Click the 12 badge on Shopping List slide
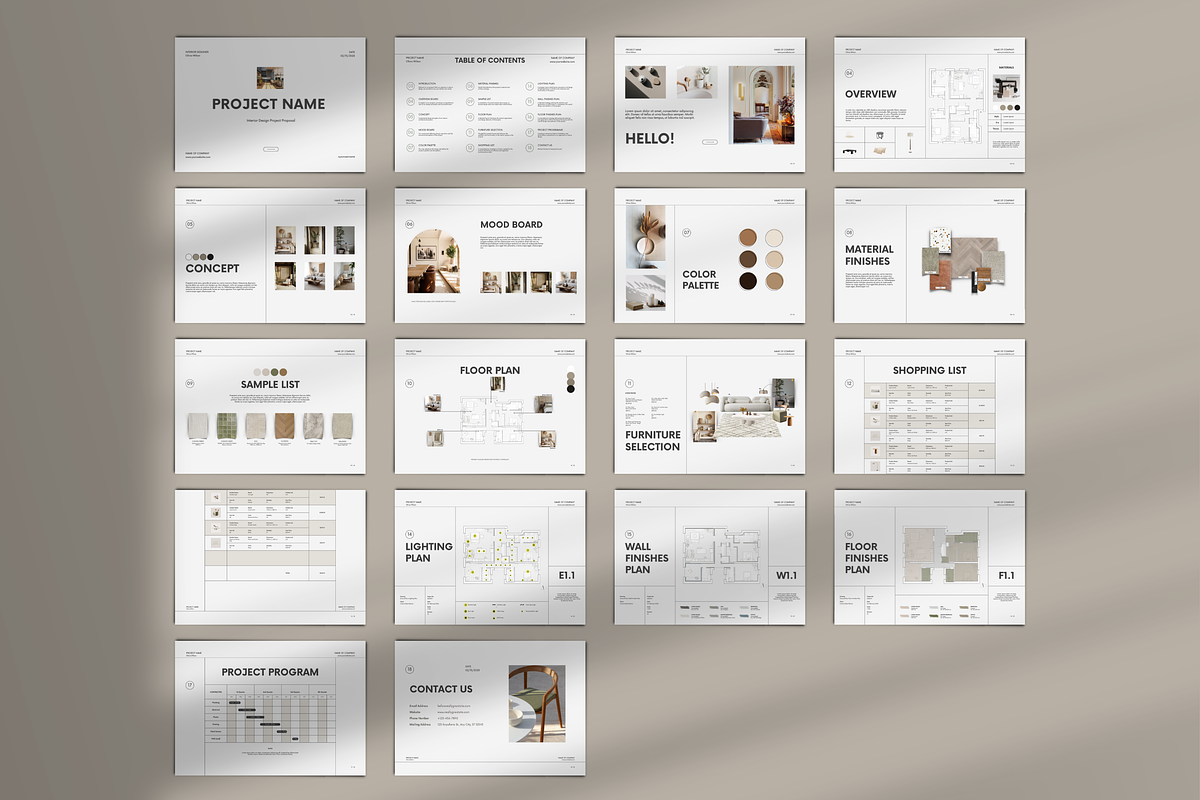The width and height of the screenshot is (1200, 800). pyautogui.click(x=849, y=383)
